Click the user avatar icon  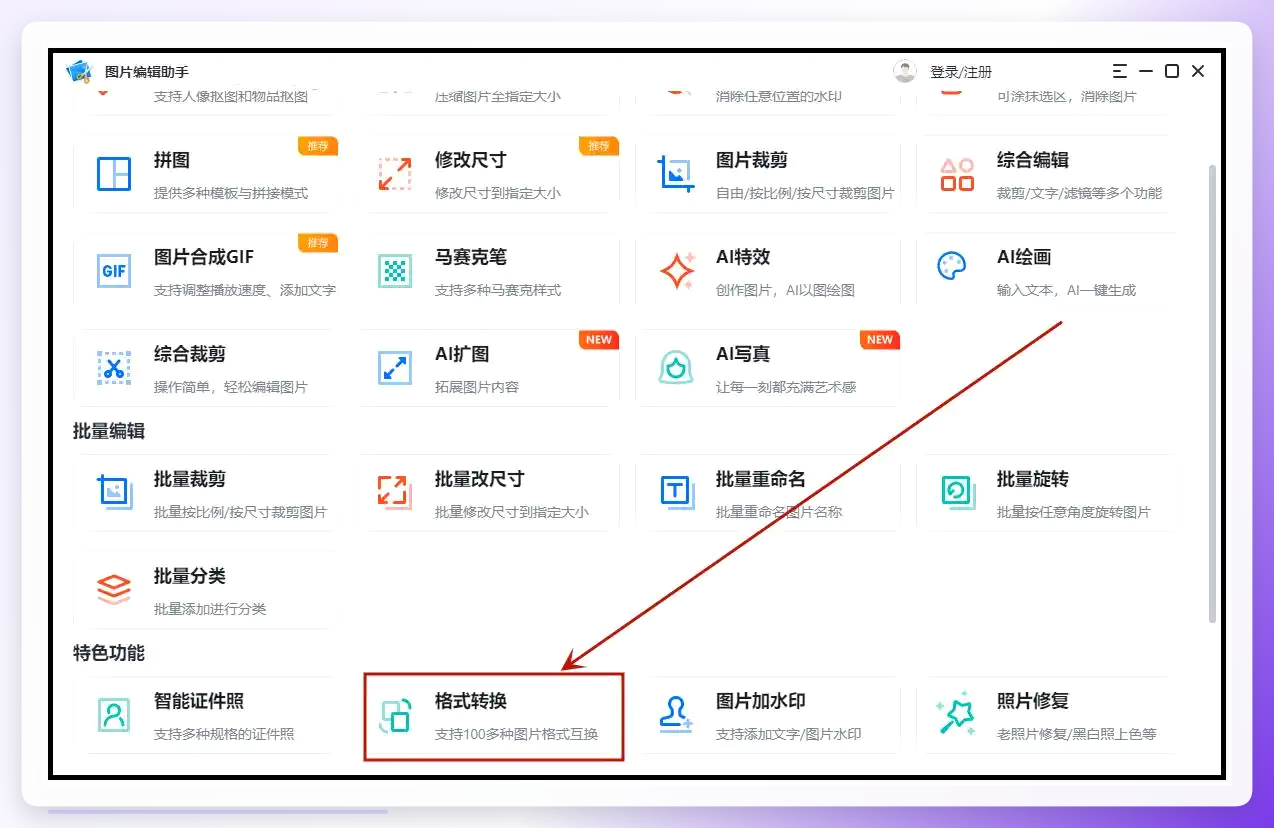(905, 71)
